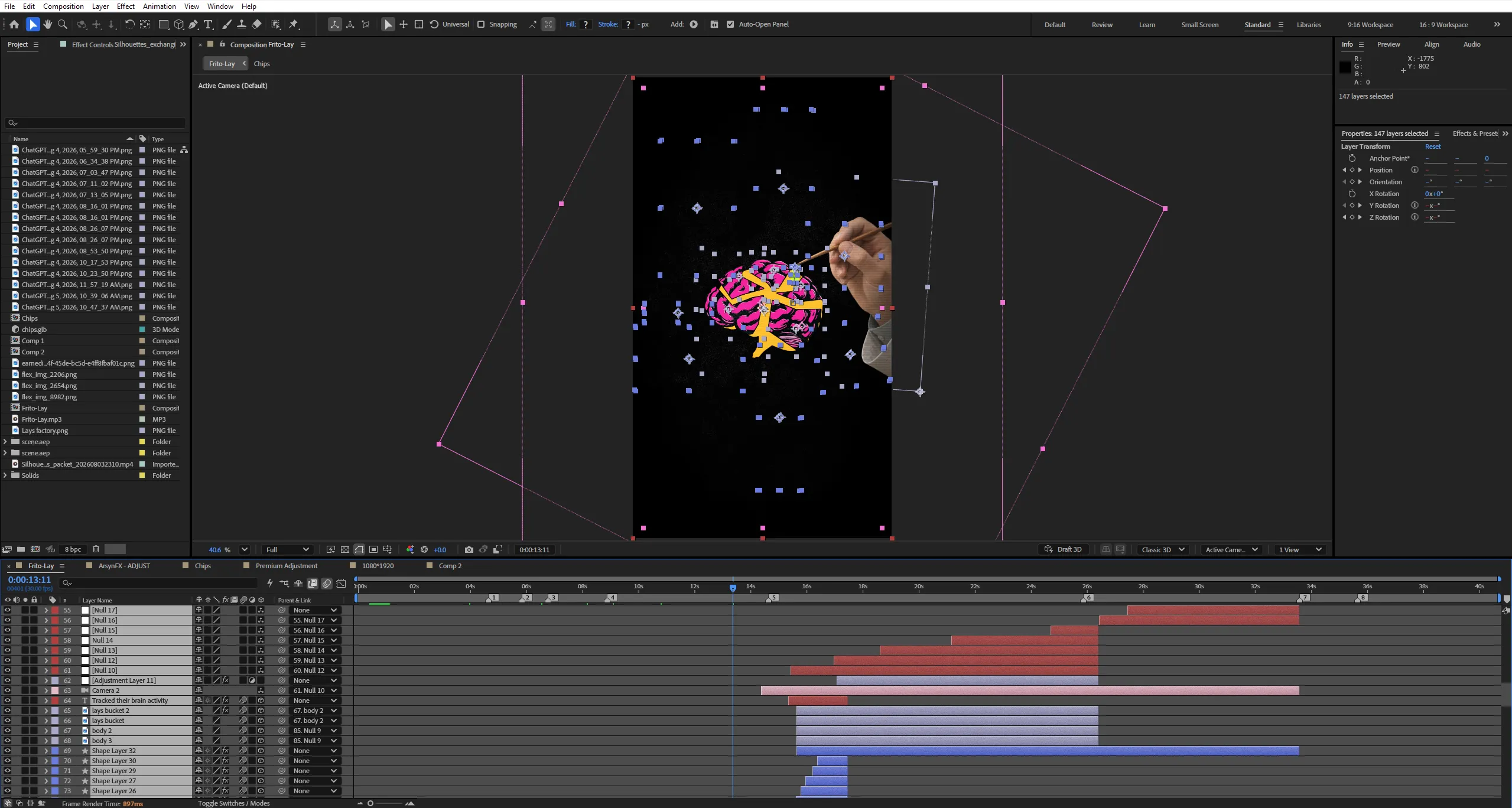The image size is (1512, 808).
Task: Reset the Layer Transform properties
Action: [1433, 146]
